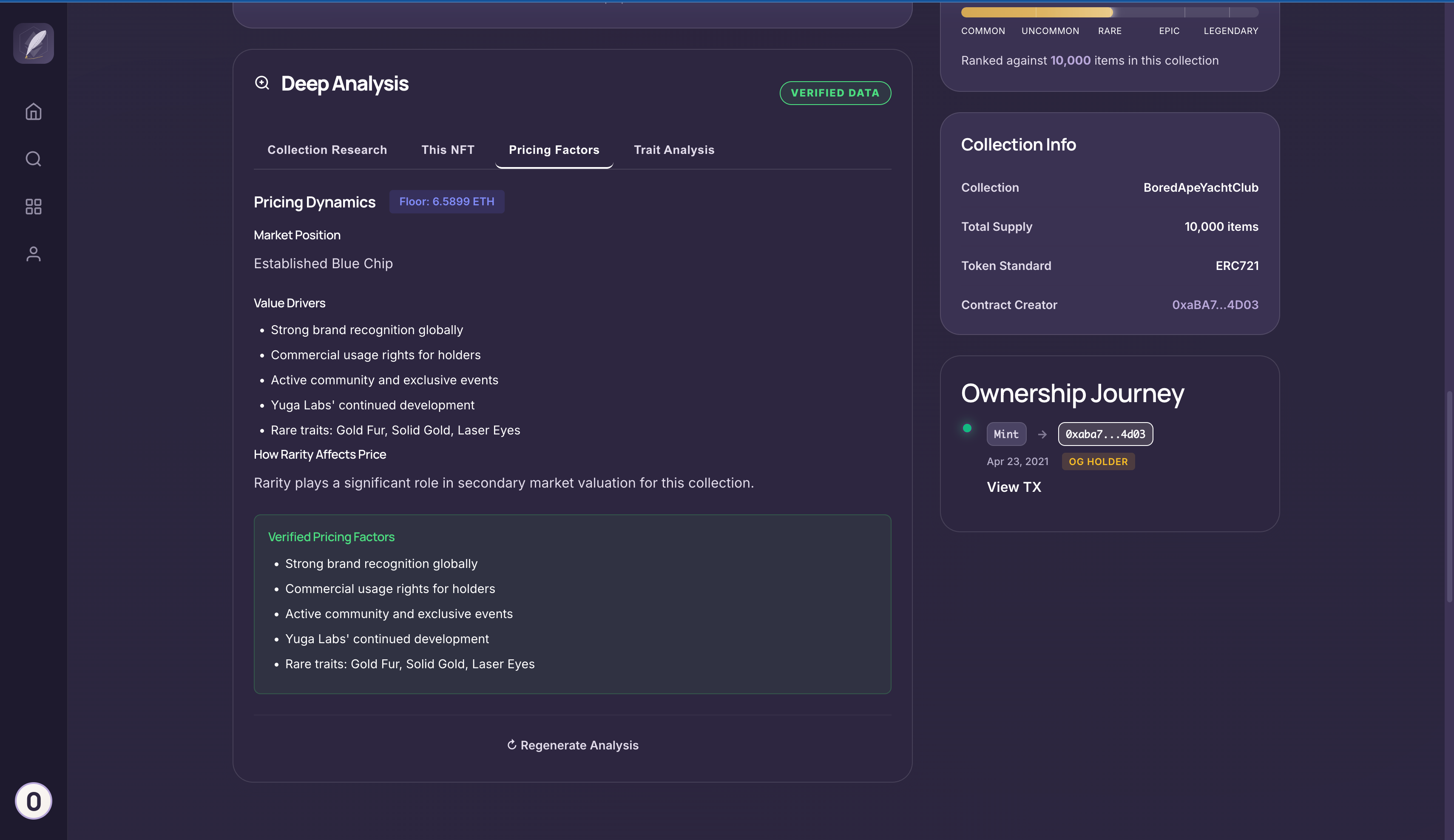Switch to Collection Research tab
The height and width of the screenshot is (840, 1454).
point(327,150)
